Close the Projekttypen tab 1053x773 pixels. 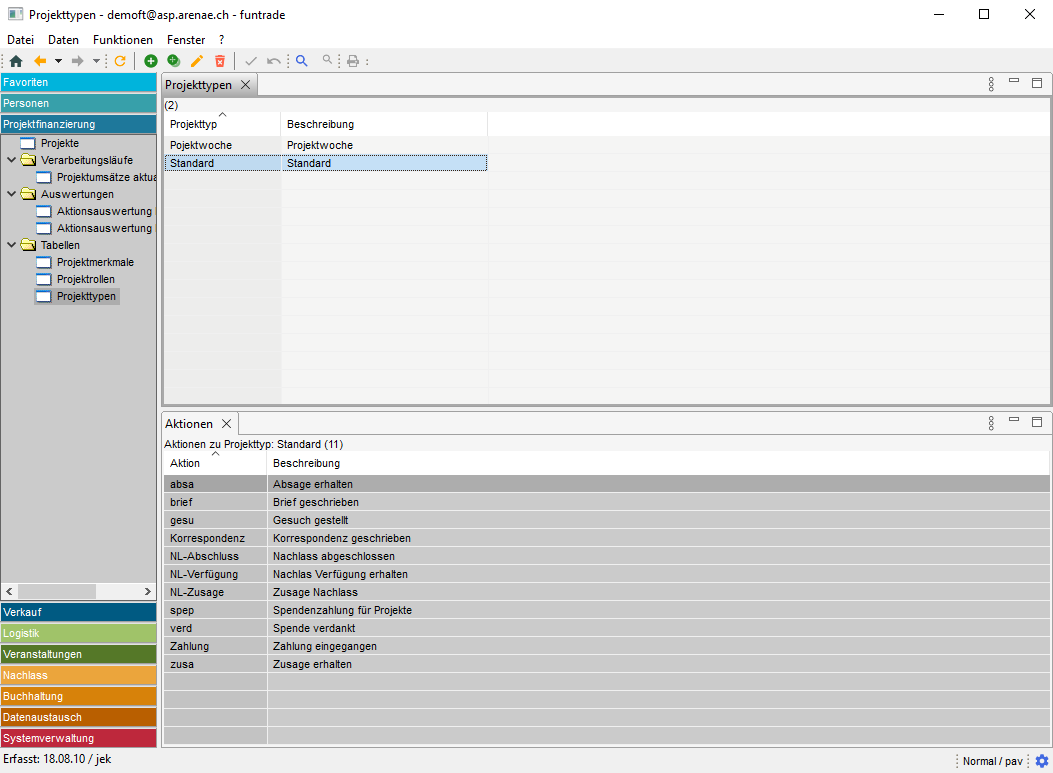[246, 85]
